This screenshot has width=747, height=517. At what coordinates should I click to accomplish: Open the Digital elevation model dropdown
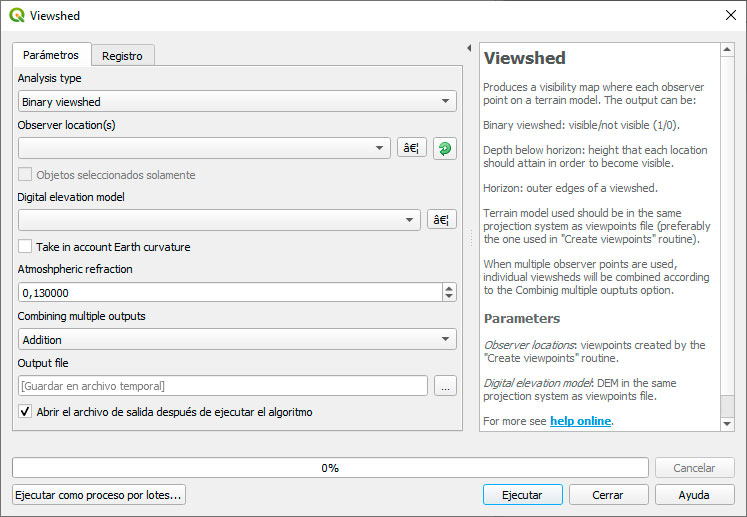219,220
